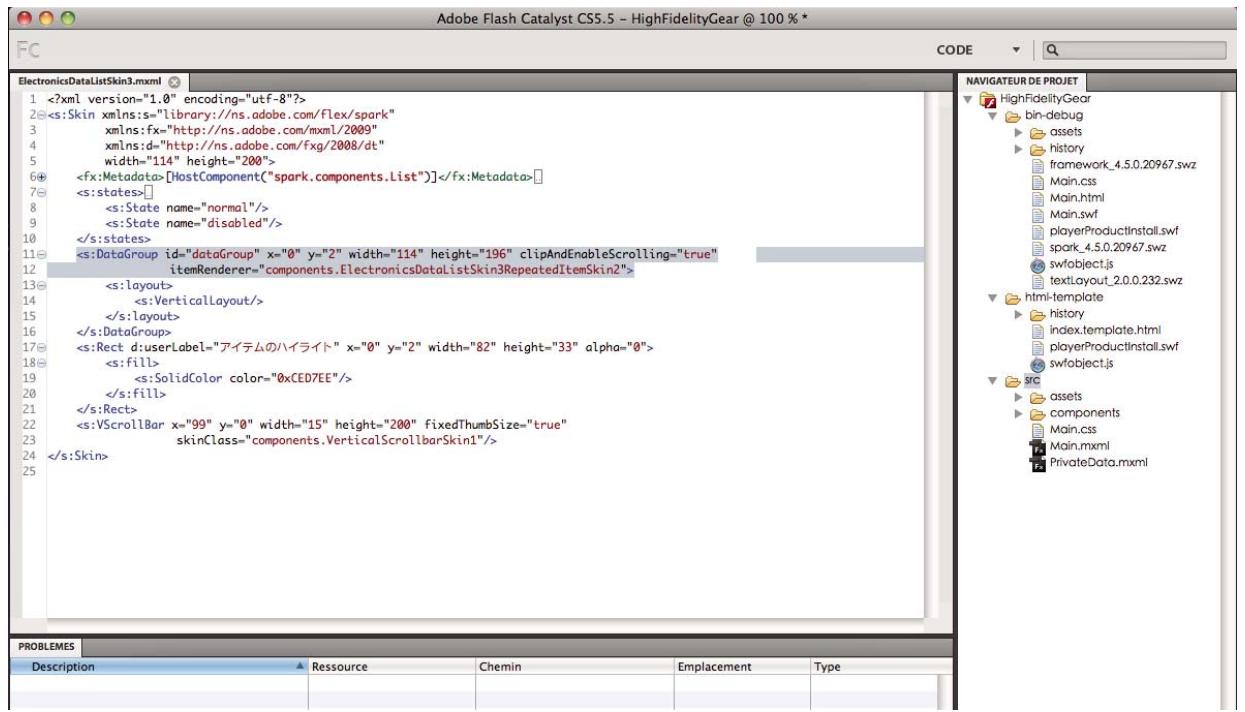Select the NAVIGATEUR DE PROJET tab

1022,82
